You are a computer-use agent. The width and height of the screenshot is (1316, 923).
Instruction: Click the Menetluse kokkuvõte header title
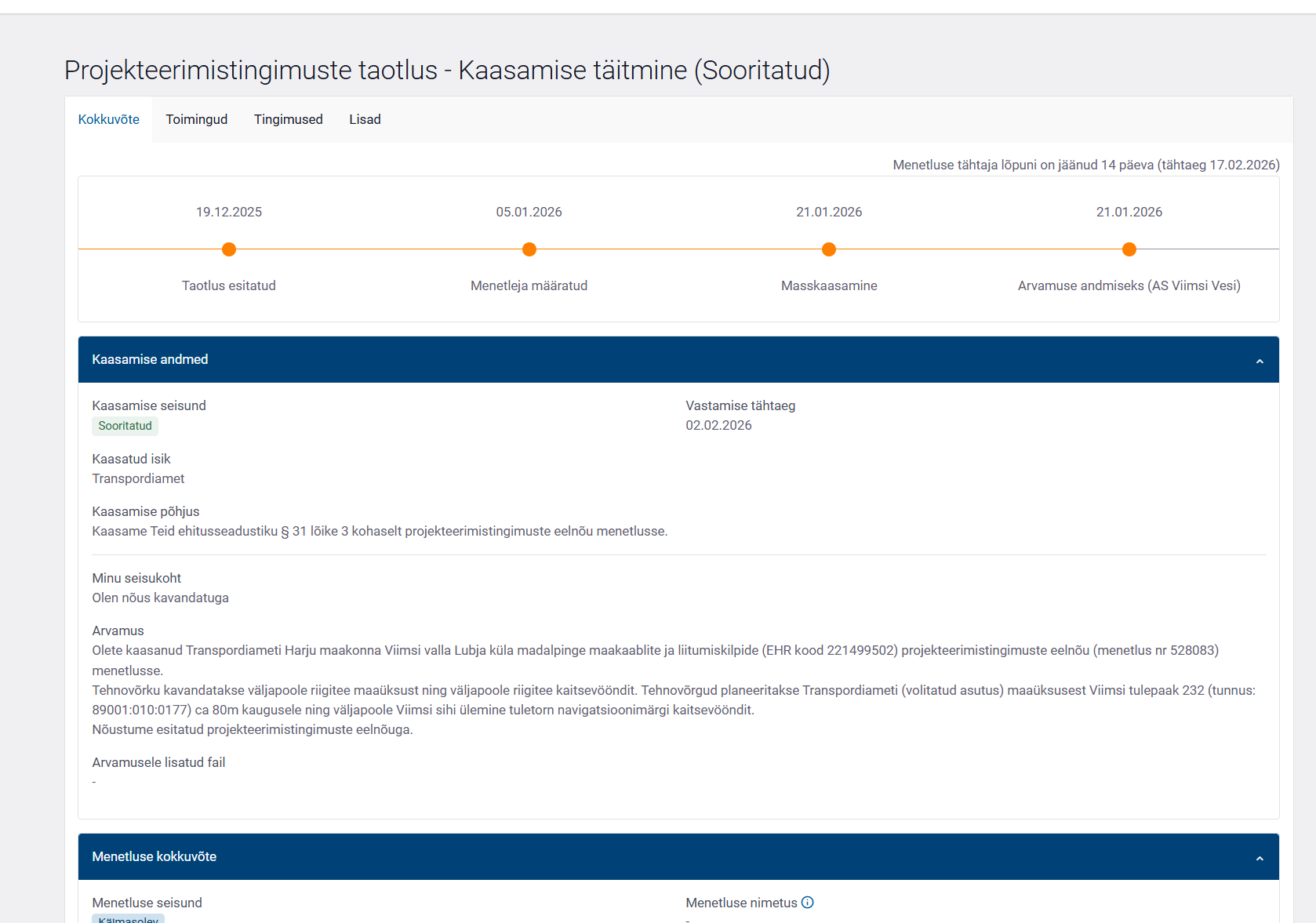tap(155, 856)
